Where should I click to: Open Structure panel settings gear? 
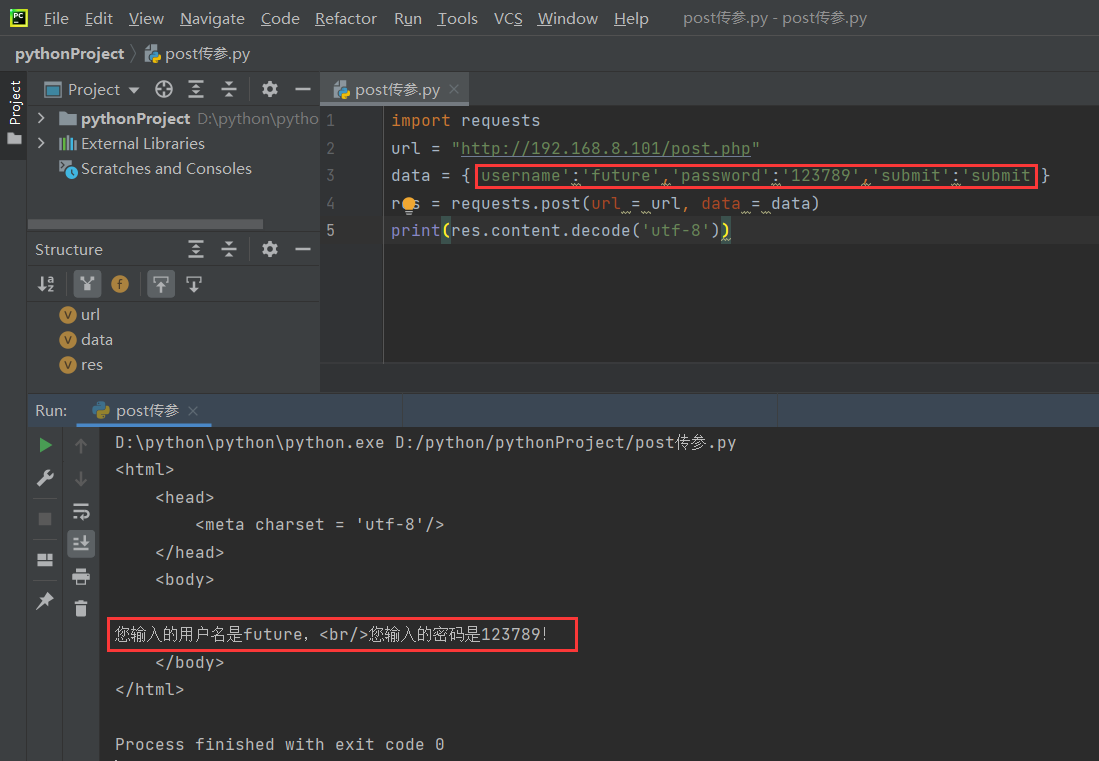click(268, 249)
